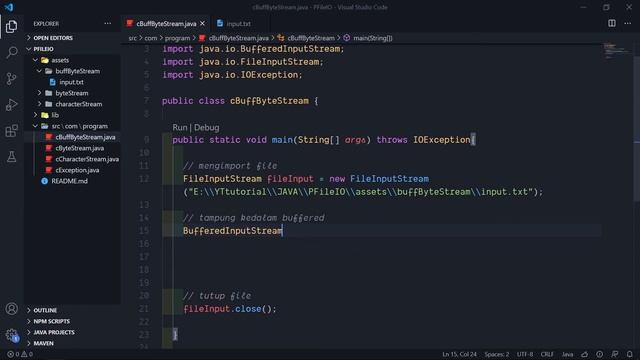Open cCharacterStream.java in explorer
The width and height of the screenshot is (640, 360).
[87, 159]
